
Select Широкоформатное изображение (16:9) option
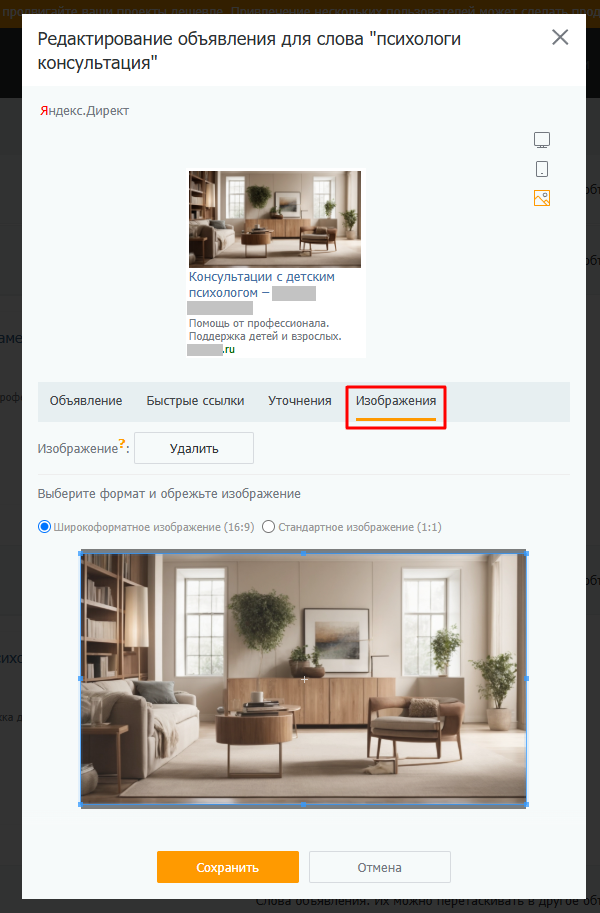pos(44,527)
